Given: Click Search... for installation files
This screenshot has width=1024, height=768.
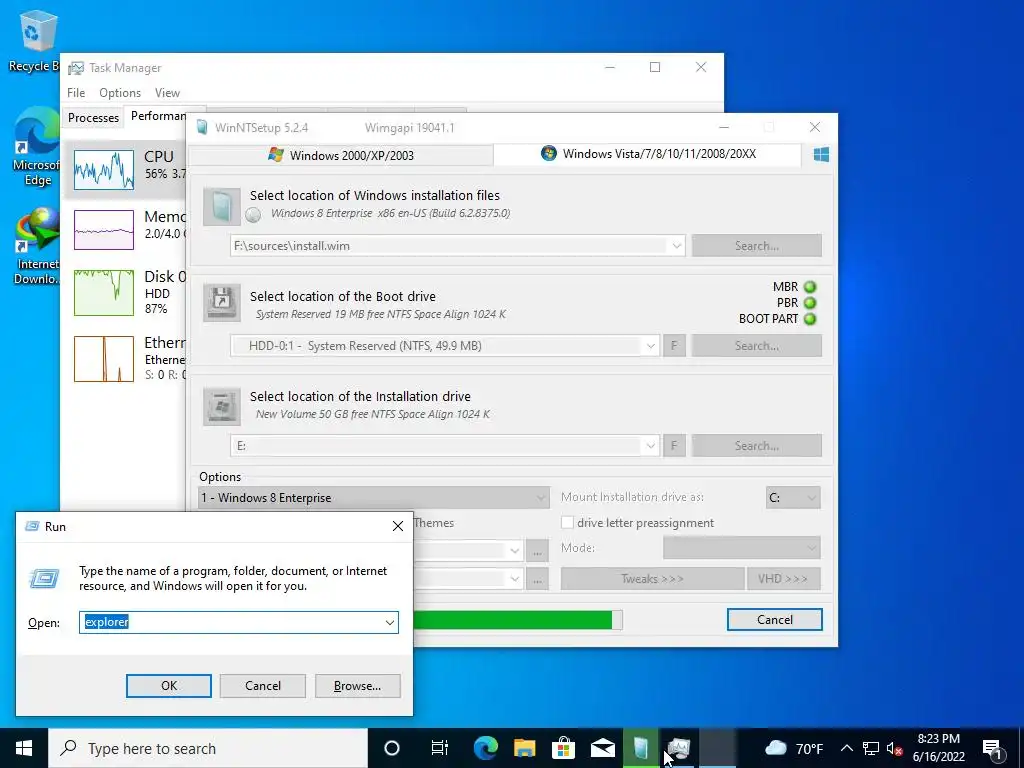Looking at the screenshot, I should (756, 246).
